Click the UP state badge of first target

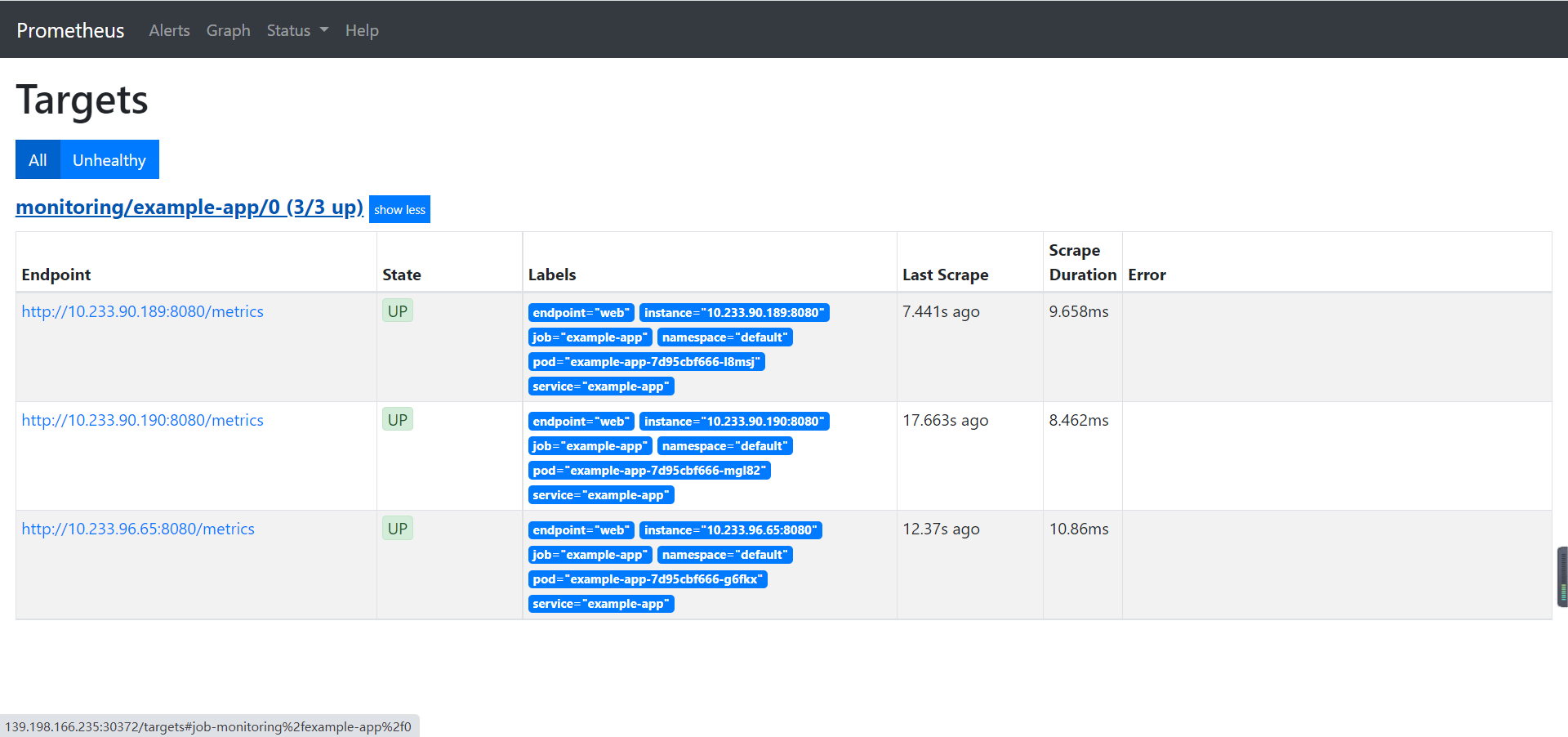point(397,310)
